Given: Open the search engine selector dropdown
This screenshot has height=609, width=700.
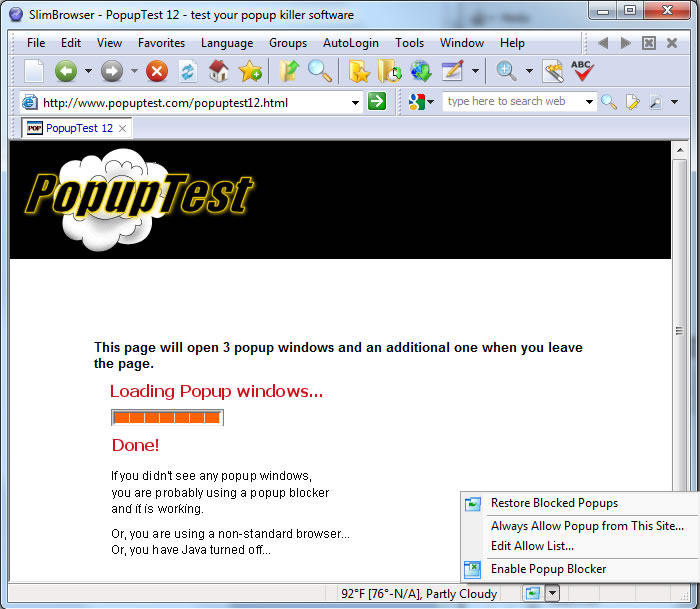Looking at the screenshot, I should [x=431, y=102].
